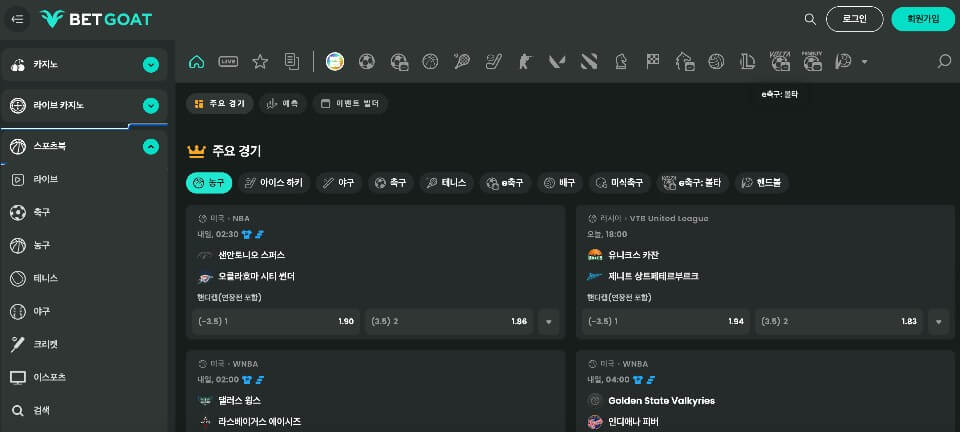Open the 샌안토니오 스퍼스 team match
The height and width of the screenshot is (432, 960).
click(252, 255)
